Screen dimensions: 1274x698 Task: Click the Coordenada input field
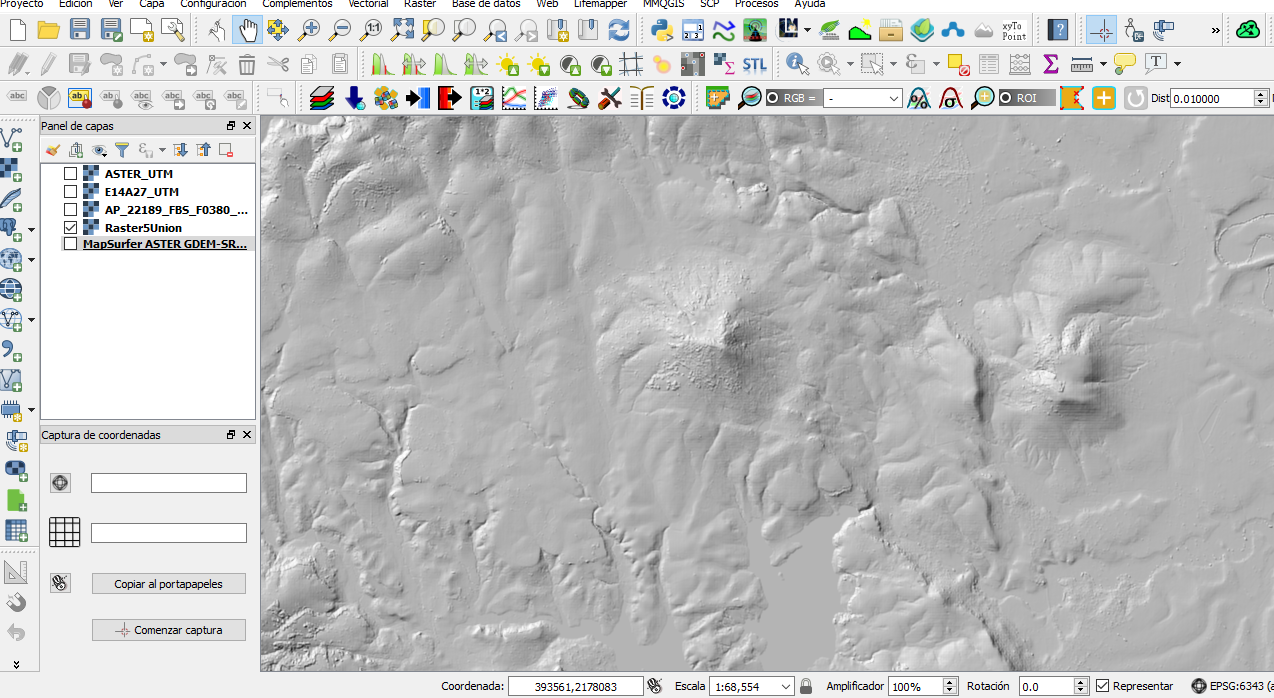point(575,686)
